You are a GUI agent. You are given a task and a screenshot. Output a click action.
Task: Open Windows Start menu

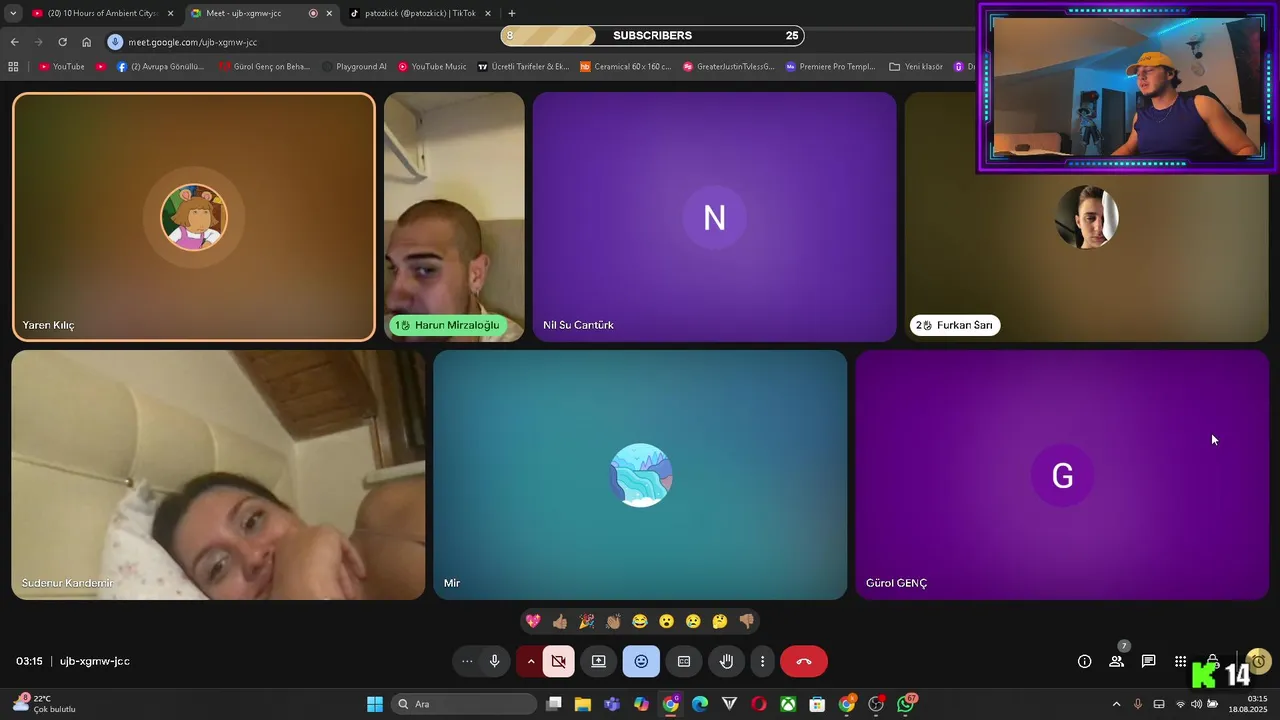(375, 704)
